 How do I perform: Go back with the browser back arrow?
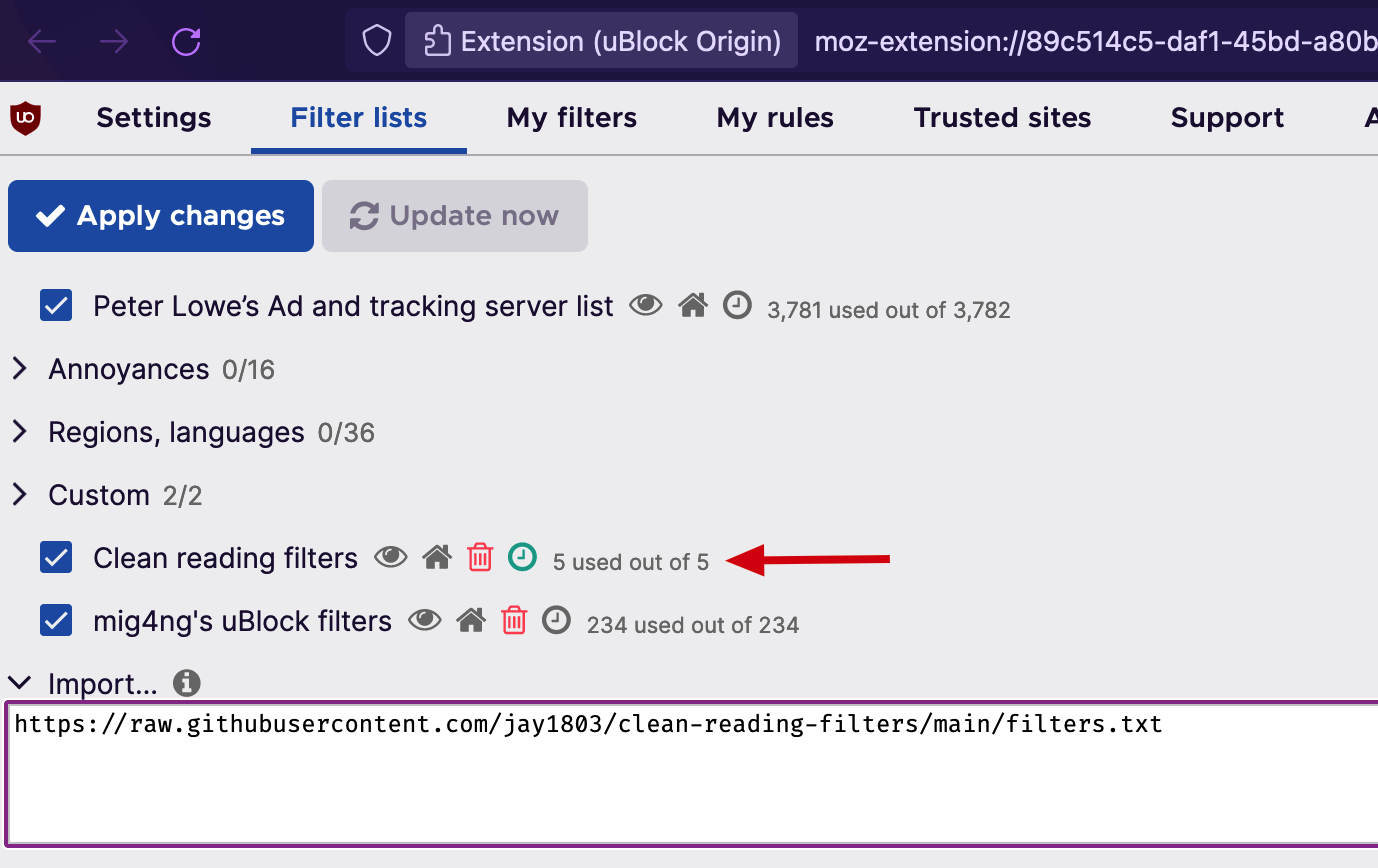42,41
